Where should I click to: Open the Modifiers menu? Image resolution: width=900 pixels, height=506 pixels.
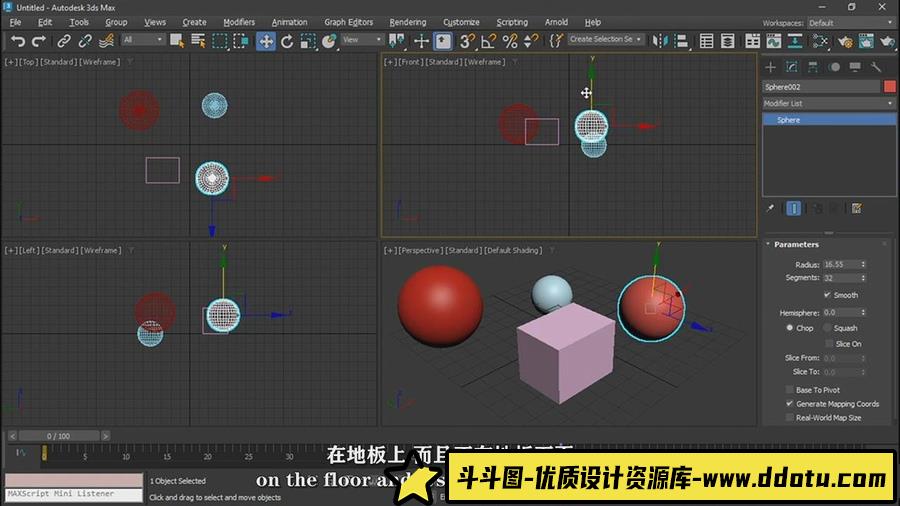pyautogui.click(x=239, y=22)
